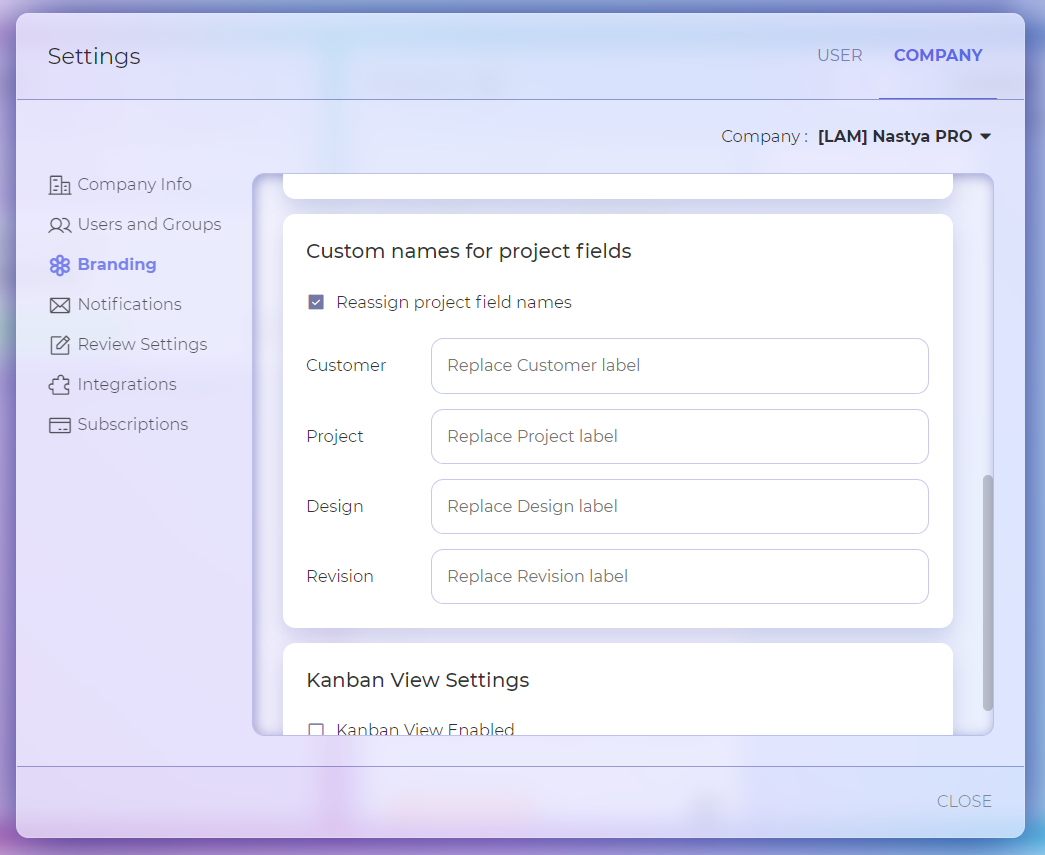
Task: Click the CLOSE button
Action: [964, 800]
